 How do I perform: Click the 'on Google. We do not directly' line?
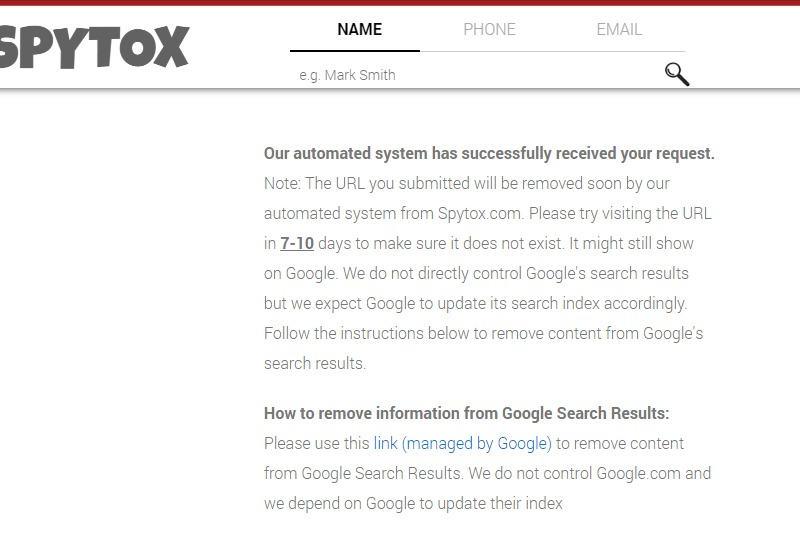coord(476,274)
